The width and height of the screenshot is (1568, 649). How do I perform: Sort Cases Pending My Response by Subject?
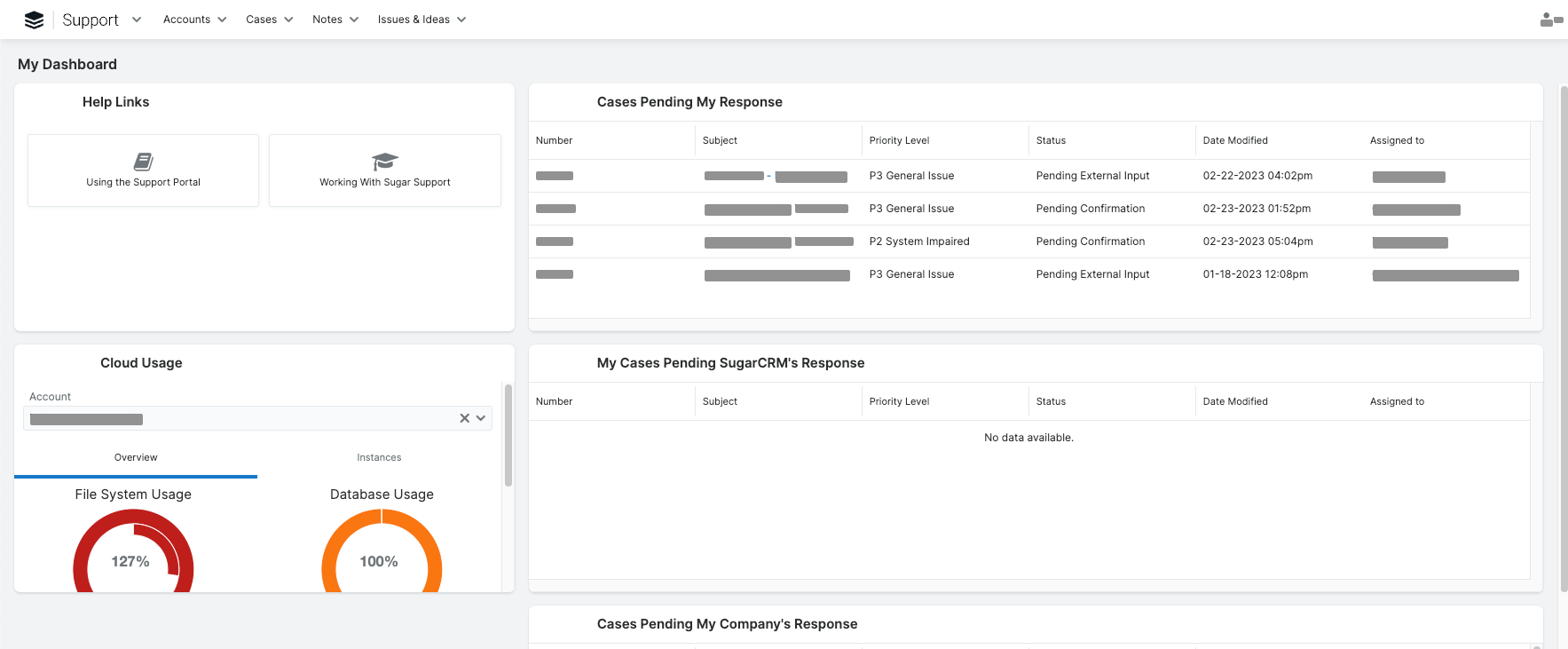pos(720,140)
